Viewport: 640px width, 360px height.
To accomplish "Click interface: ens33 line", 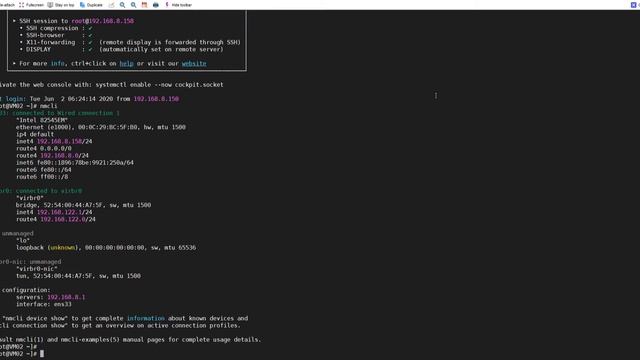I will [x=44, y=304].
